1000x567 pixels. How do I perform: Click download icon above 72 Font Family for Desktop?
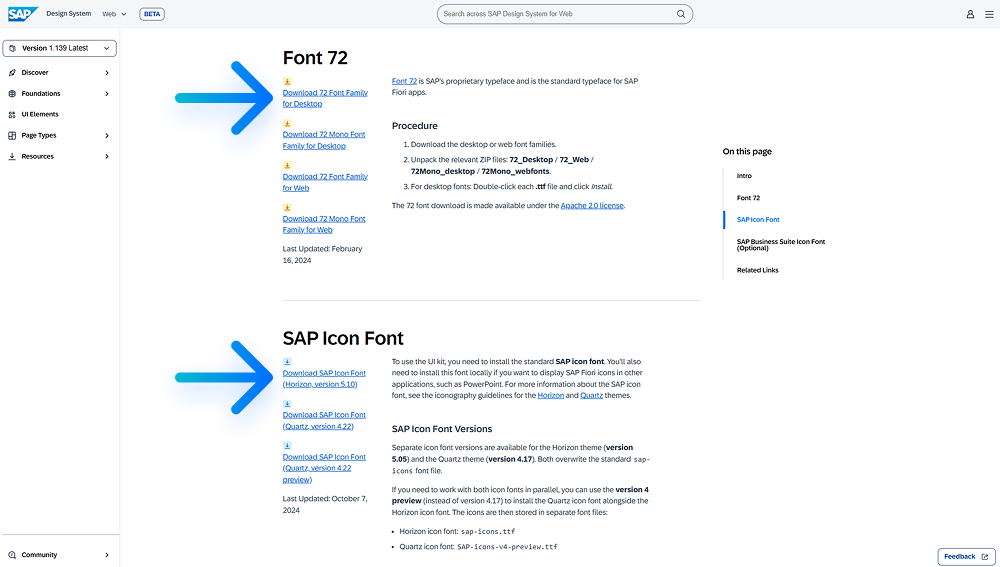click(x=287, y=82)
